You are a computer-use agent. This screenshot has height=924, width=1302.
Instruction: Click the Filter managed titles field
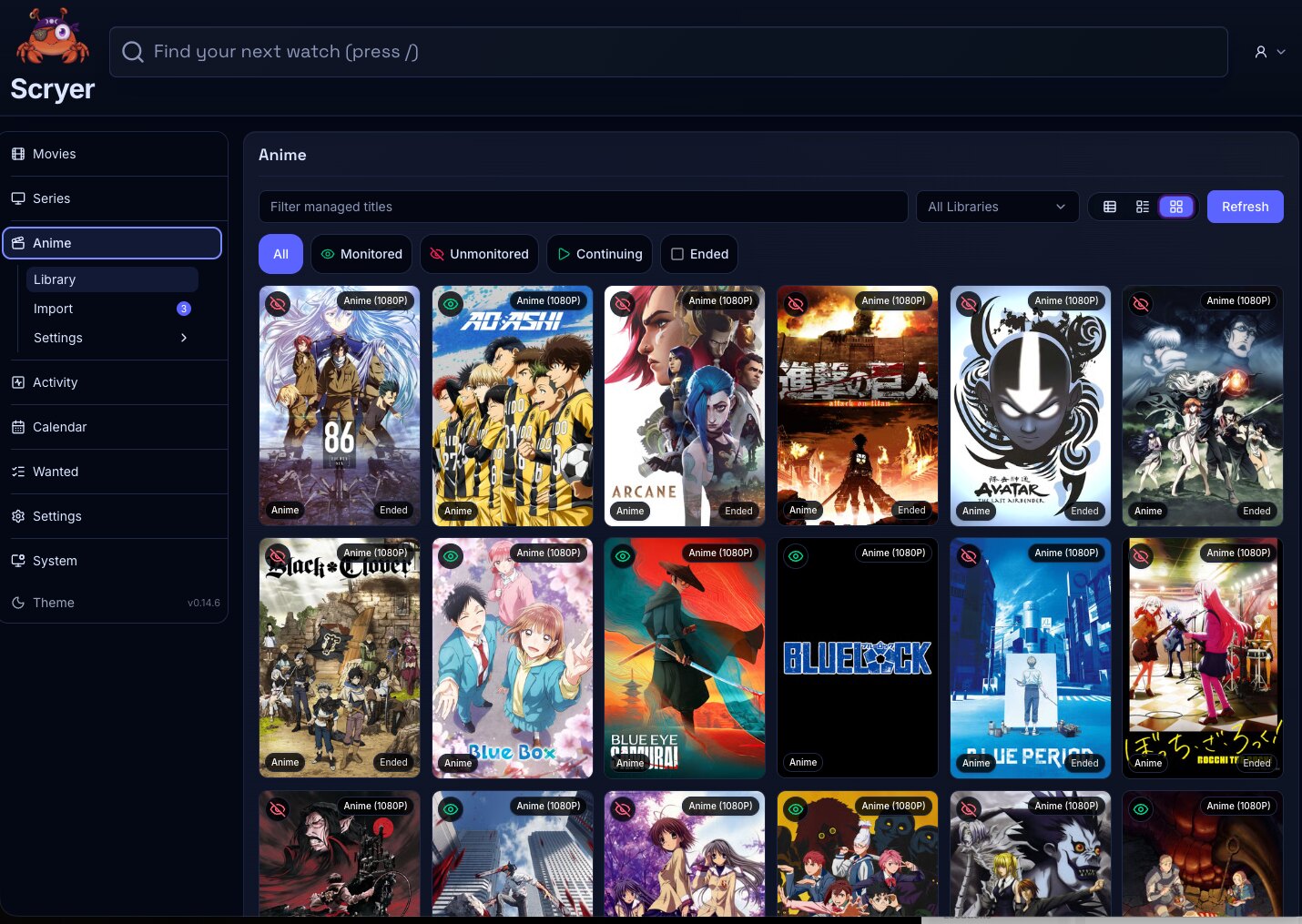(583, 207)
